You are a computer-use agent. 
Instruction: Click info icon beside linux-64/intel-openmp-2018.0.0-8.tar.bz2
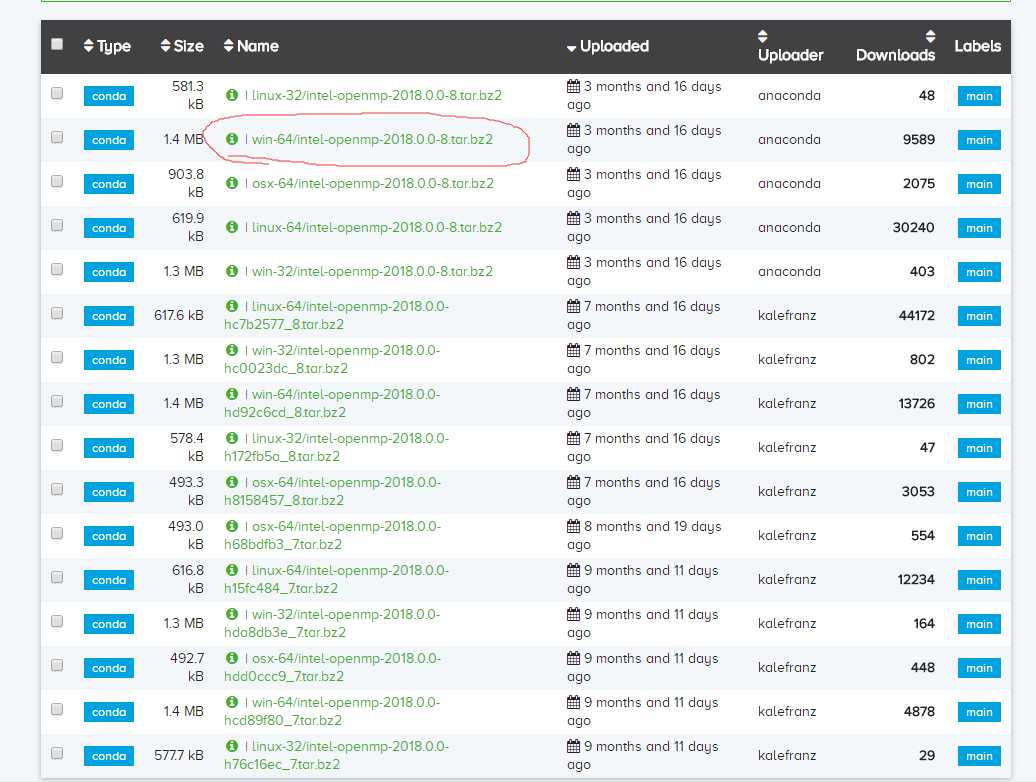tap(231, 227)
